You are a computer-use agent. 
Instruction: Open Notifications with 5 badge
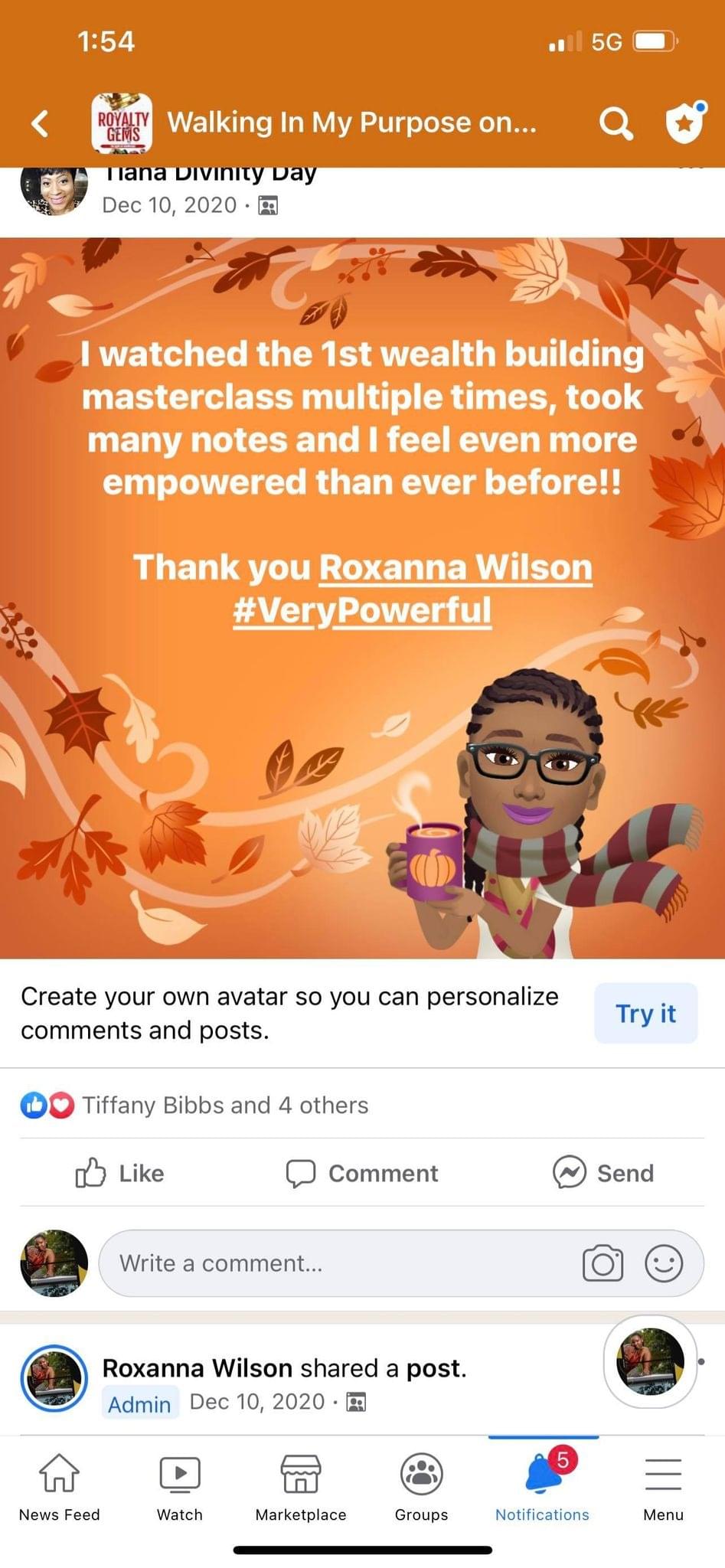(x=543, y=1488)
